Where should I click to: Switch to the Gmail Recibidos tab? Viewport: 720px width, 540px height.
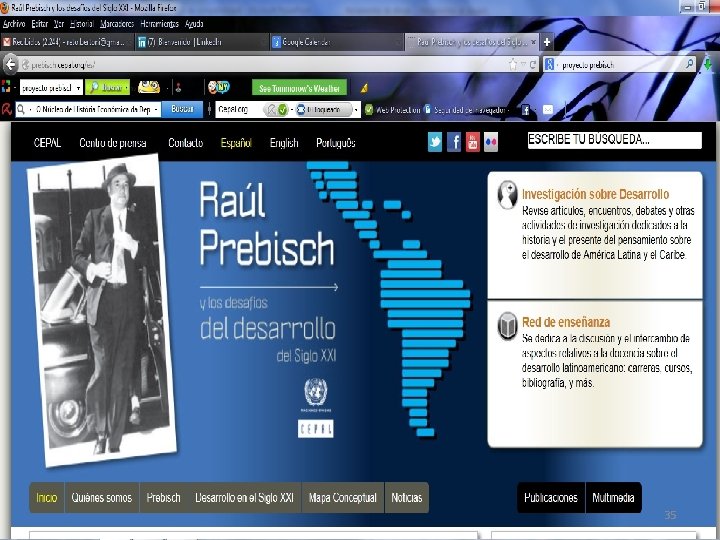coord(67,42)
